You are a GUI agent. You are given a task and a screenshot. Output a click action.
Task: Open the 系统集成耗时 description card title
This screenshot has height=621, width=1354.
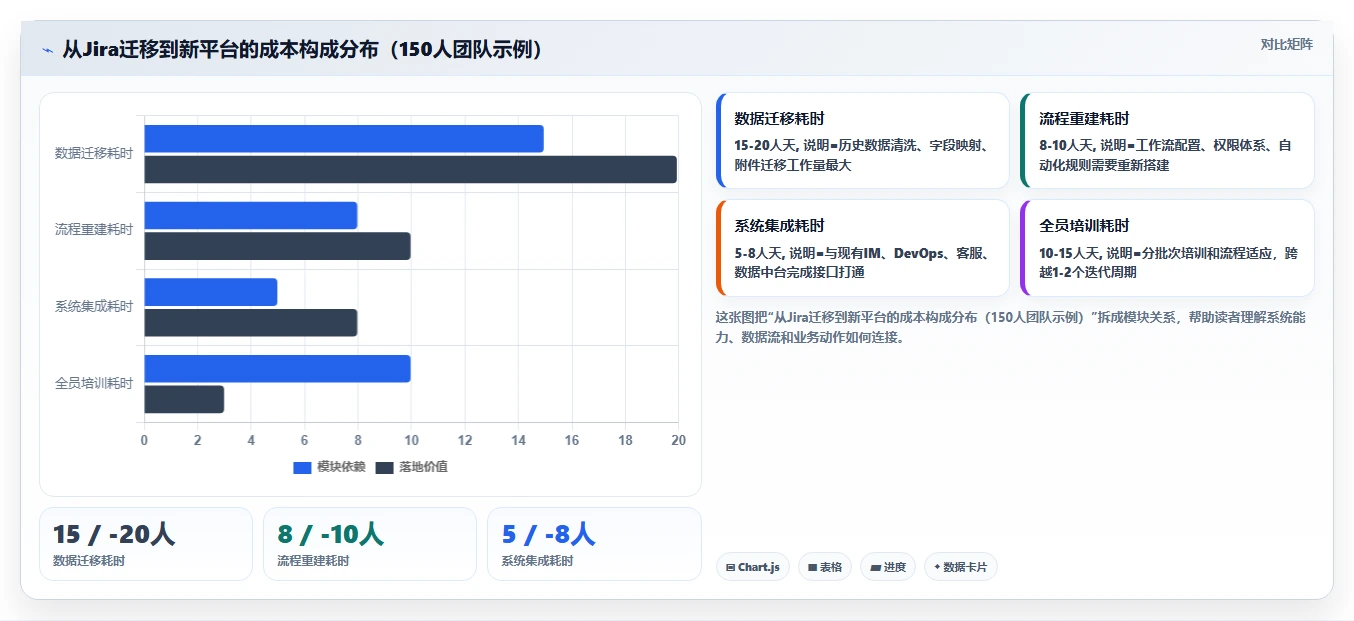[x=779, y=225]
